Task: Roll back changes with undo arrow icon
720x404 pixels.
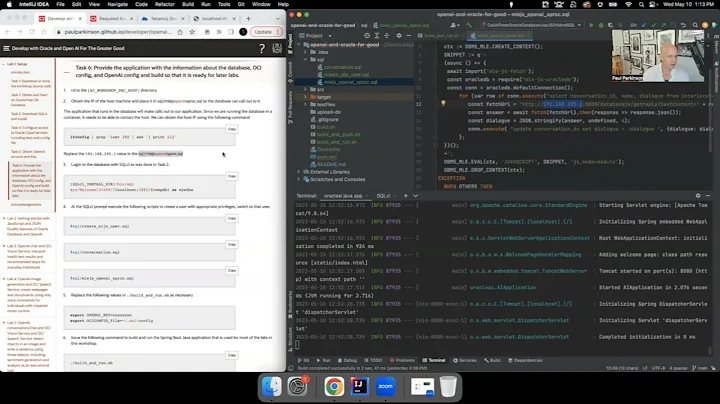Action: click(x=683, y=25)
